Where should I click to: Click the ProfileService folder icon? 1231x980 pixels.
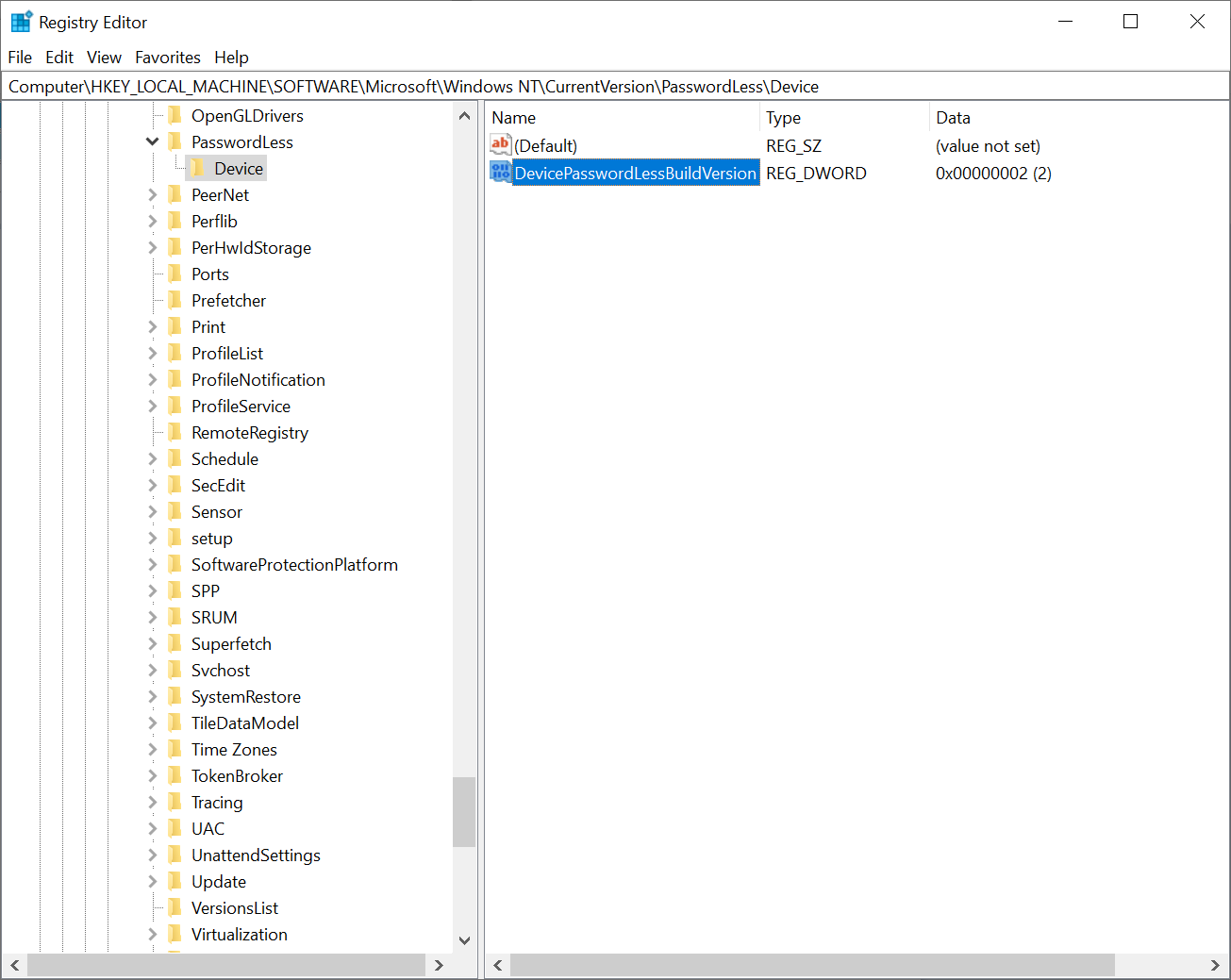175,407
